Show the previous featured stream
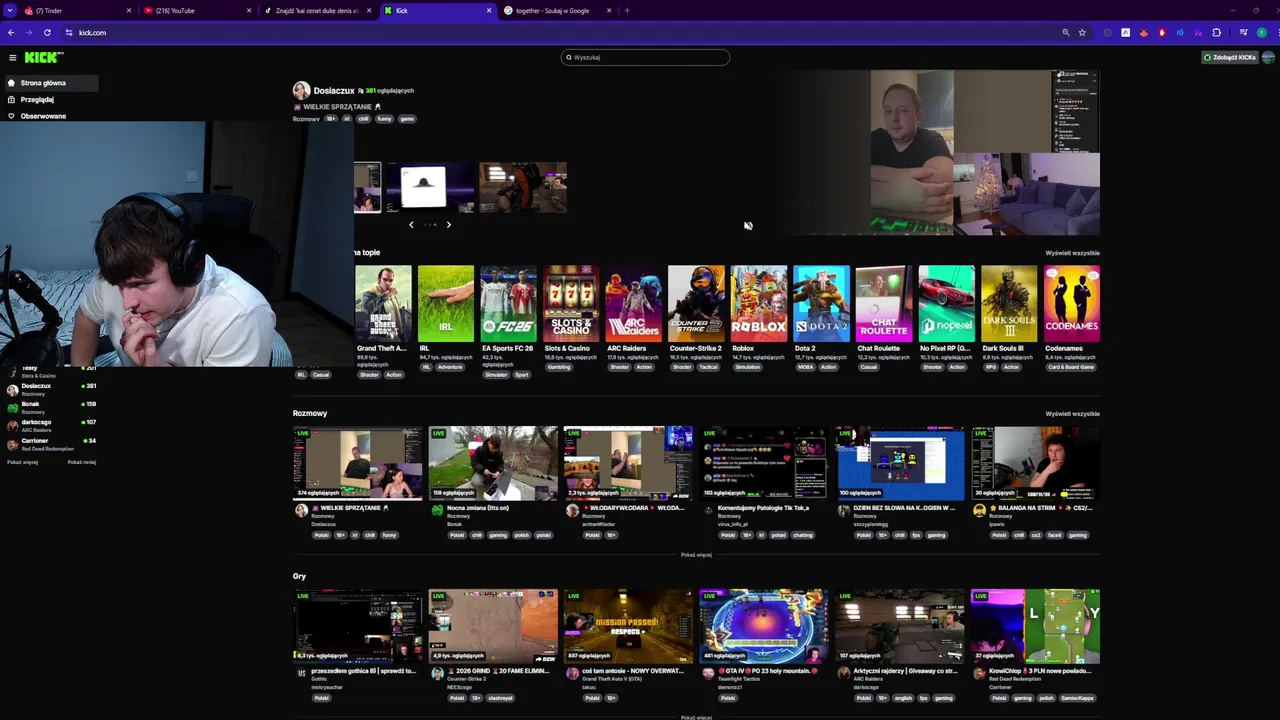Image resolution: width=1280 pixels, height=720 pixels. tap(411, 225)
